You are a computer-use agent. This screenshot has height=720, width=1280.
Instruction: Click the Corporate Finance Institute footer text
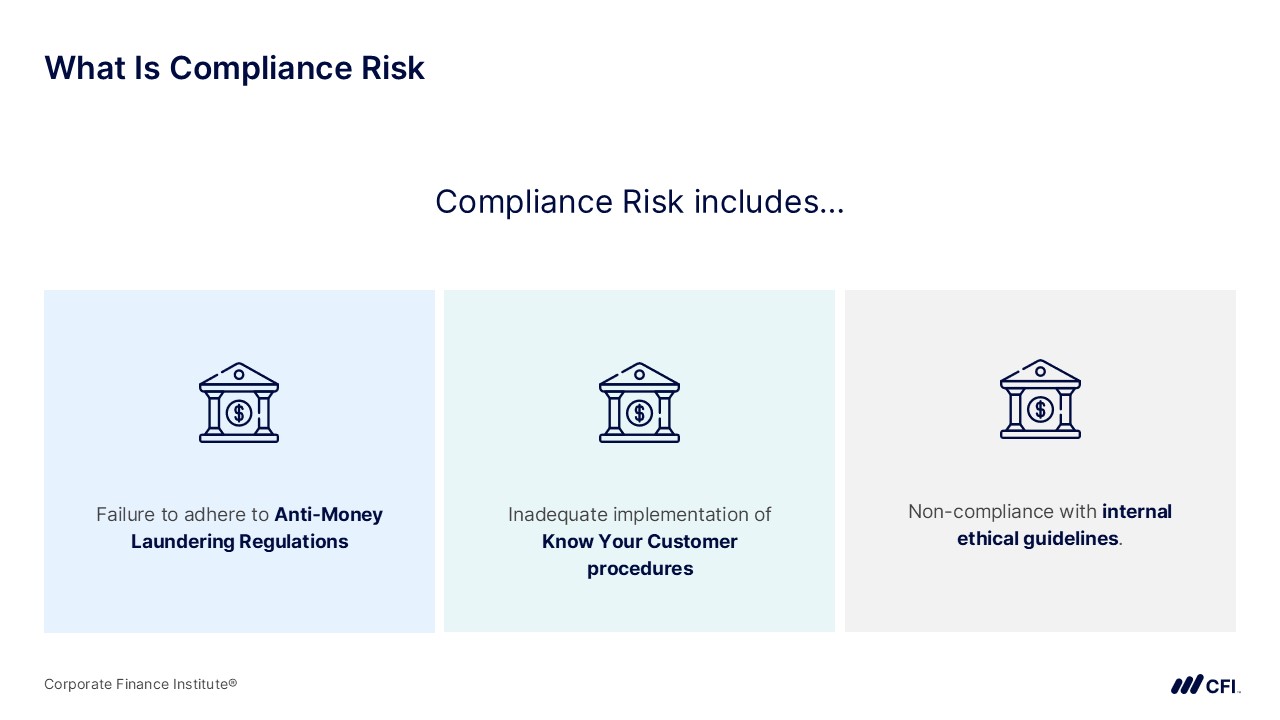(140, 684)
